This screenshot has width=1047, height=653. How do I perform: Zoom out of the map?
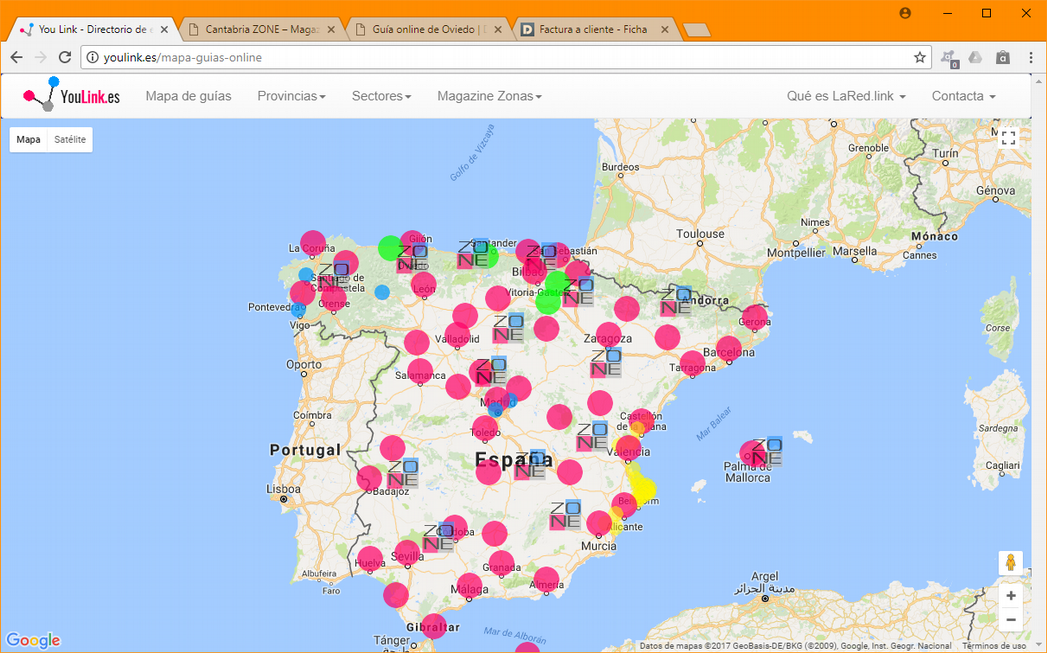[1010, 620]
